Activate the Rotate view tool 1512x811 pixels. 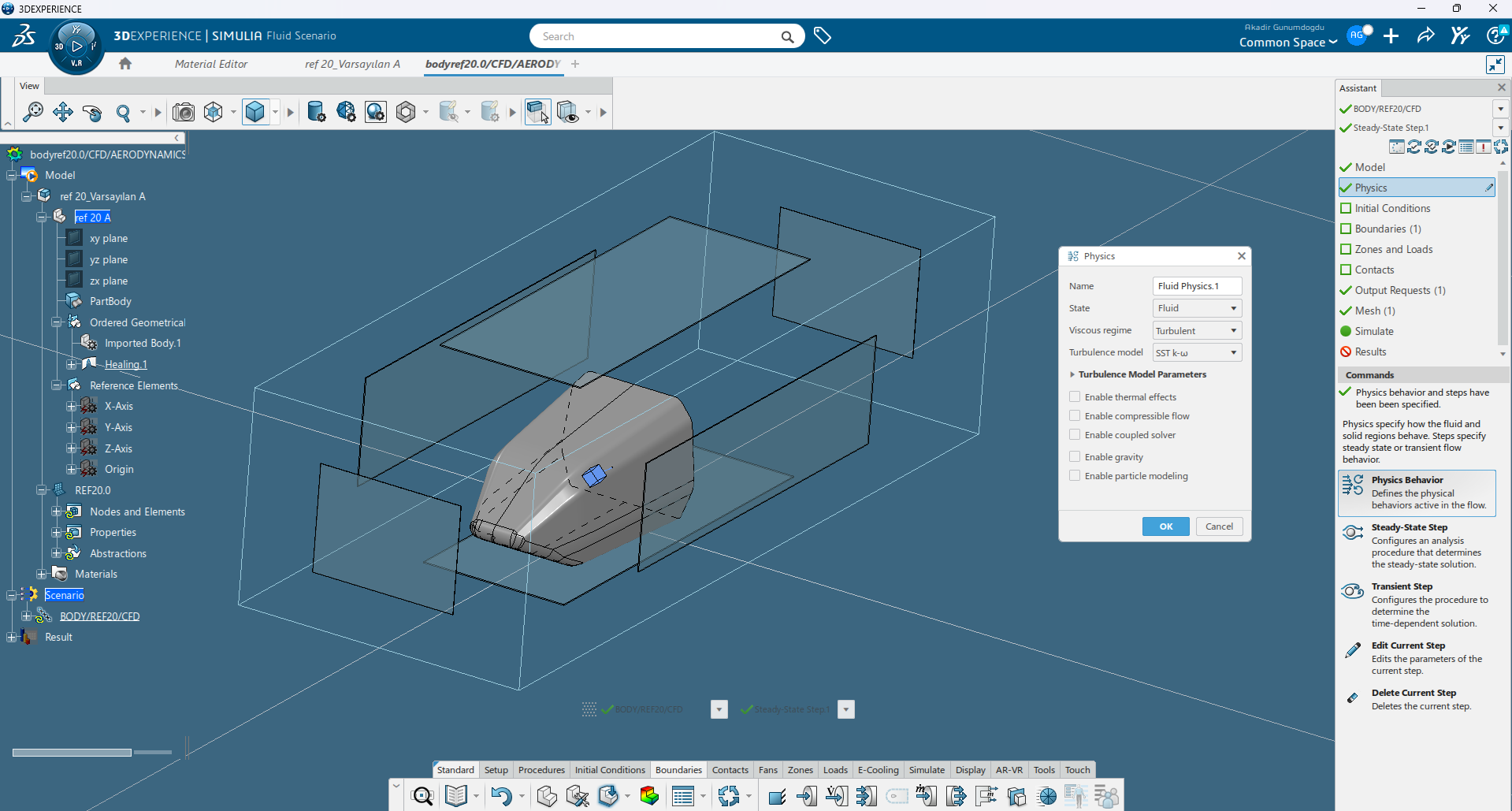92,112
